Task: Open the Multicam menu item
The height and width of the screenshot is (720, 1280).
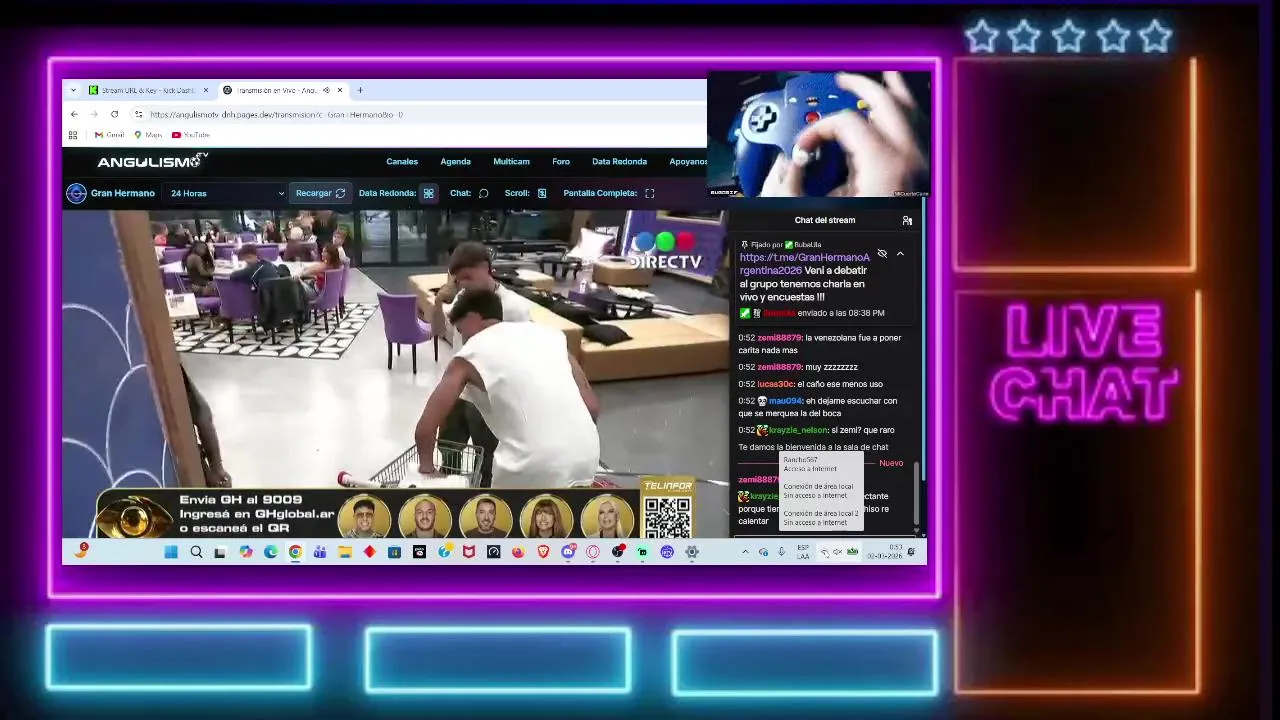Action: pyautogui.click(x=511, y=161)
